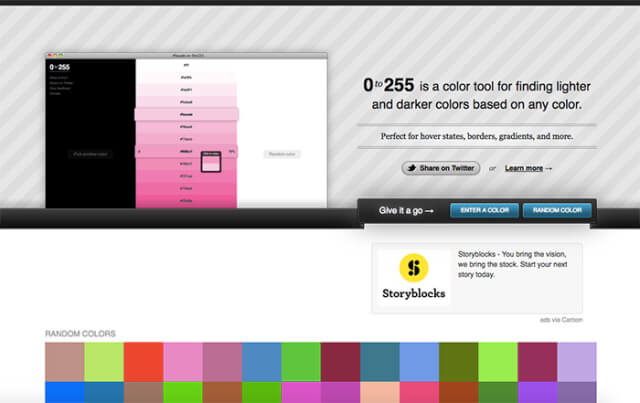The width and height of the screenshot is (640, 403).
Task: Select the pale lime-yellow green swatch
Action: [x=104, y=362]
